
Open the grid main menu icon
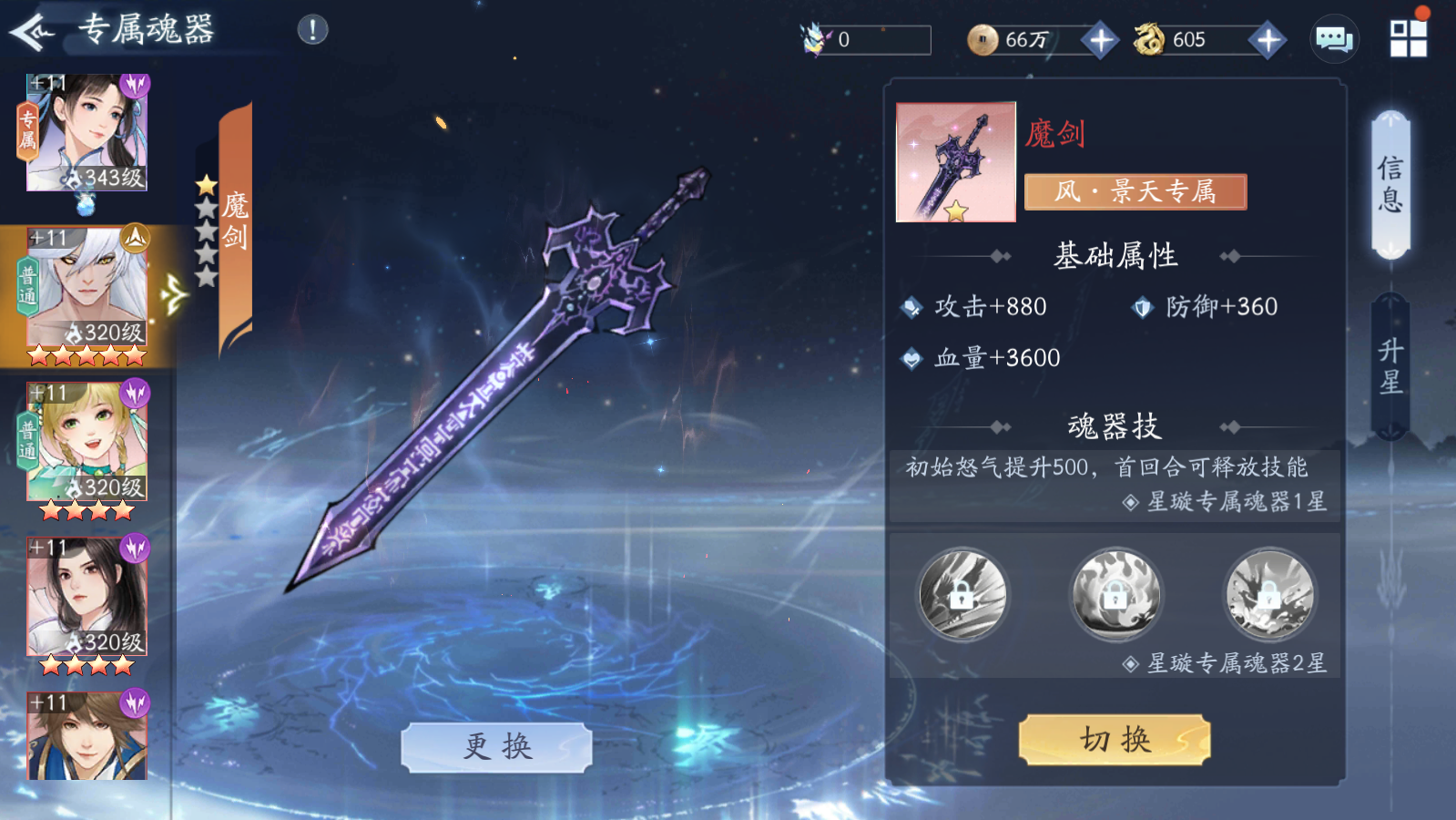pyautogui.click(x=1408, y=38)
